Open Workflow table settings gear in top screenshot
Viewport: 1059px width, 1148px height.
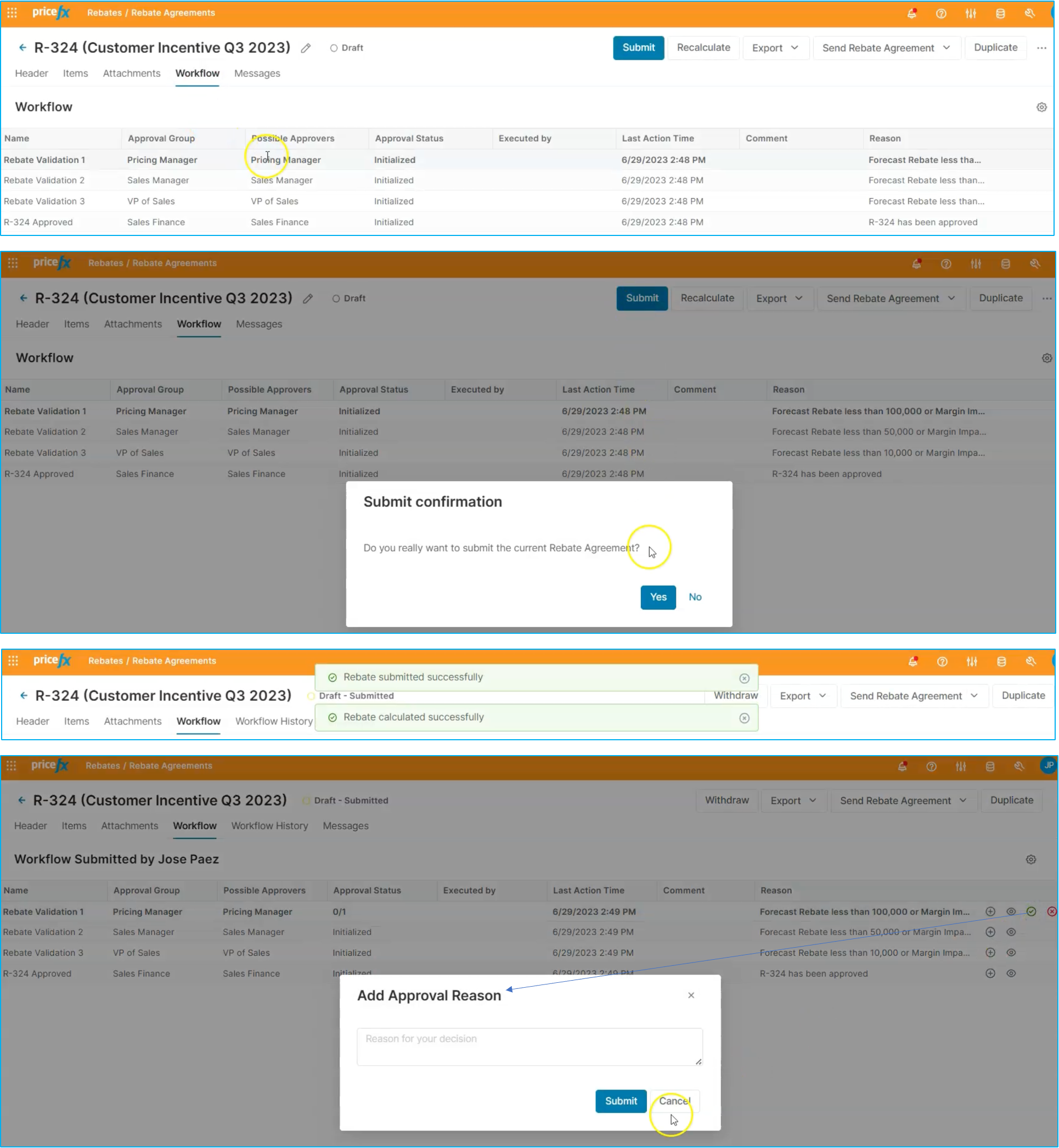(x=1042, y=107)
